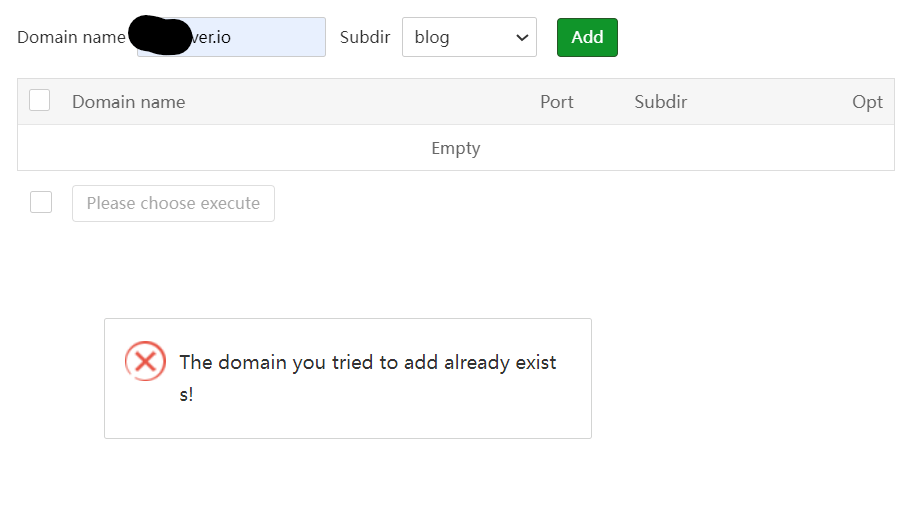Click the Opt column header
The width and height of the screenshot is (903, 508).
[867, 102]
